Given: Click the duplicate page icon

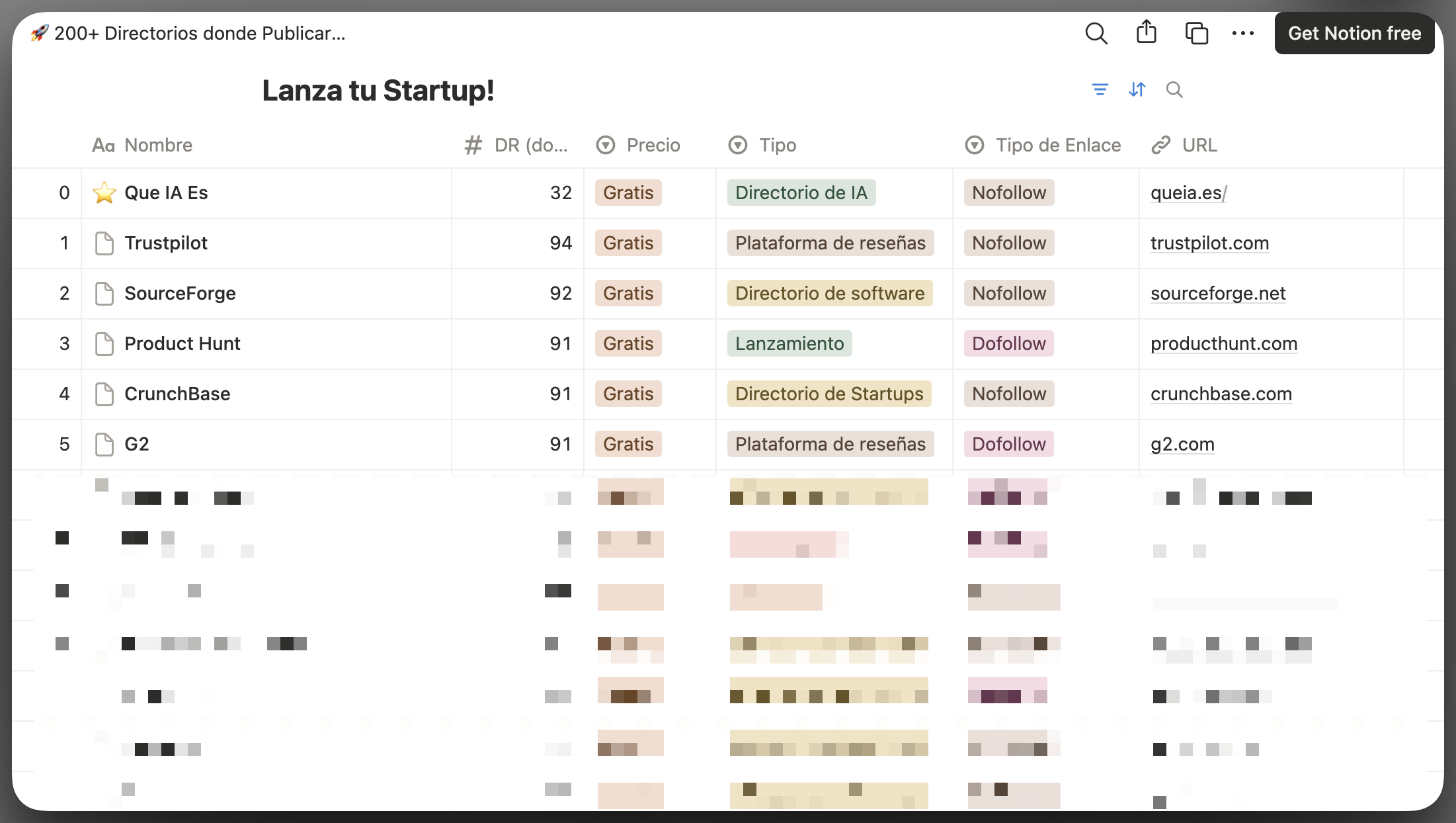Looking at the screenshot, I should [x=1197, y=33].
